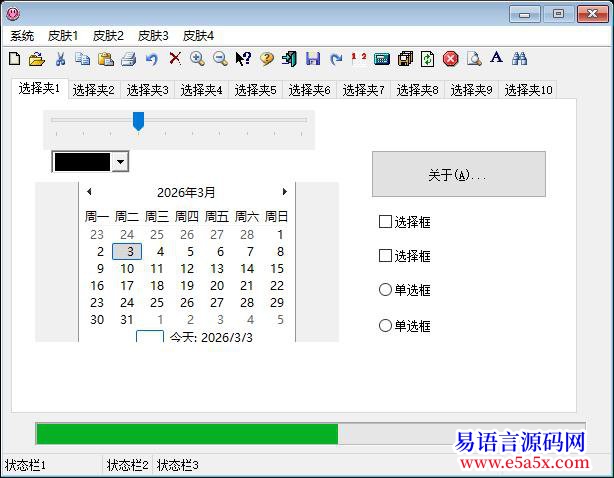Select the first 单选框 radio button
Screen dimensions: 614x478
386,290
